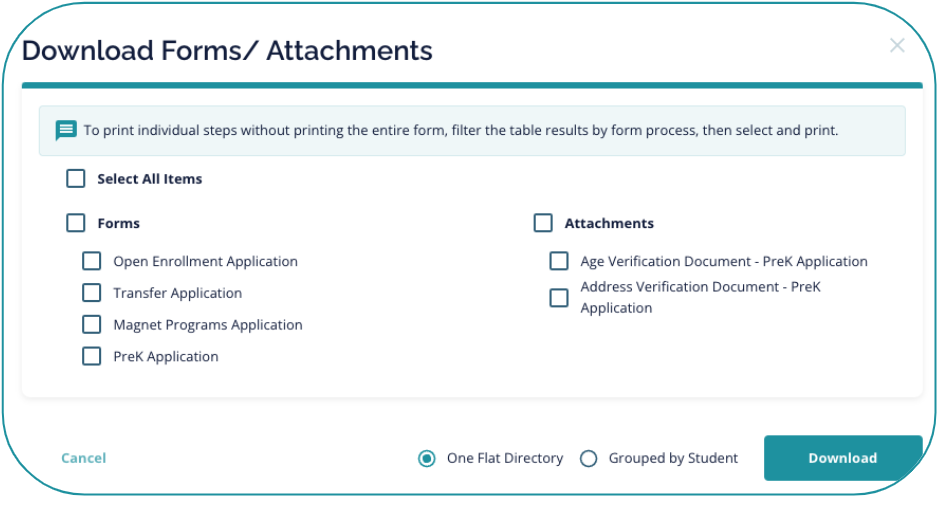Enable the Open Enrollment Application checkbox
Image resolution: width=940 pixels, height=510 pixels.
pos(92,261)
